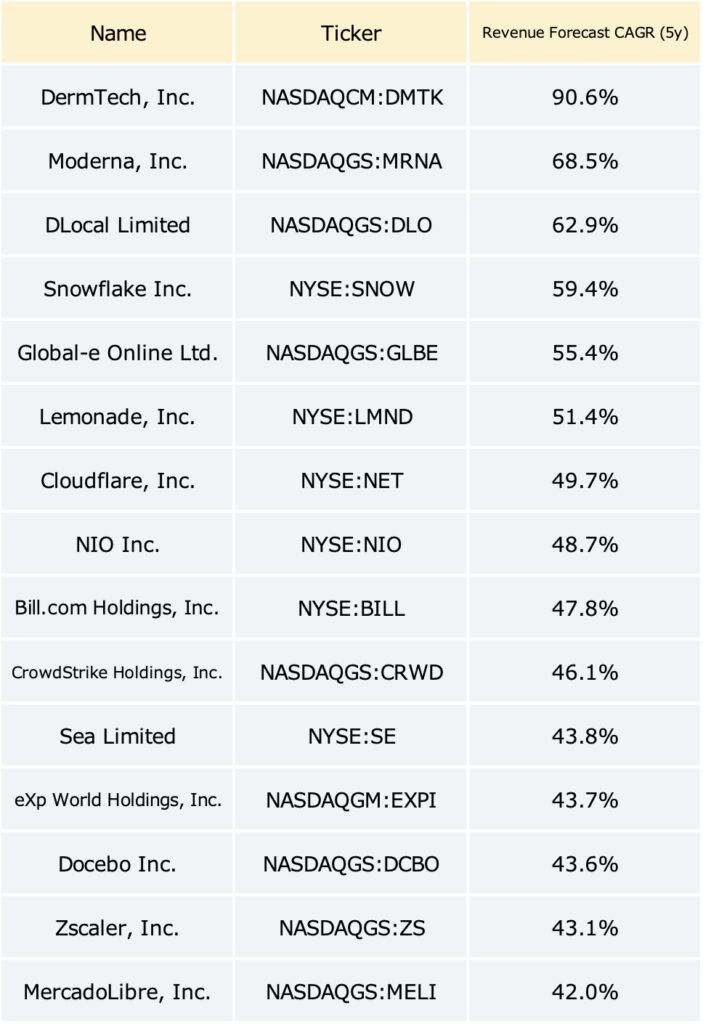
Task: Click the MercadoLibre, Inc. cell
Action: [118, 992]
